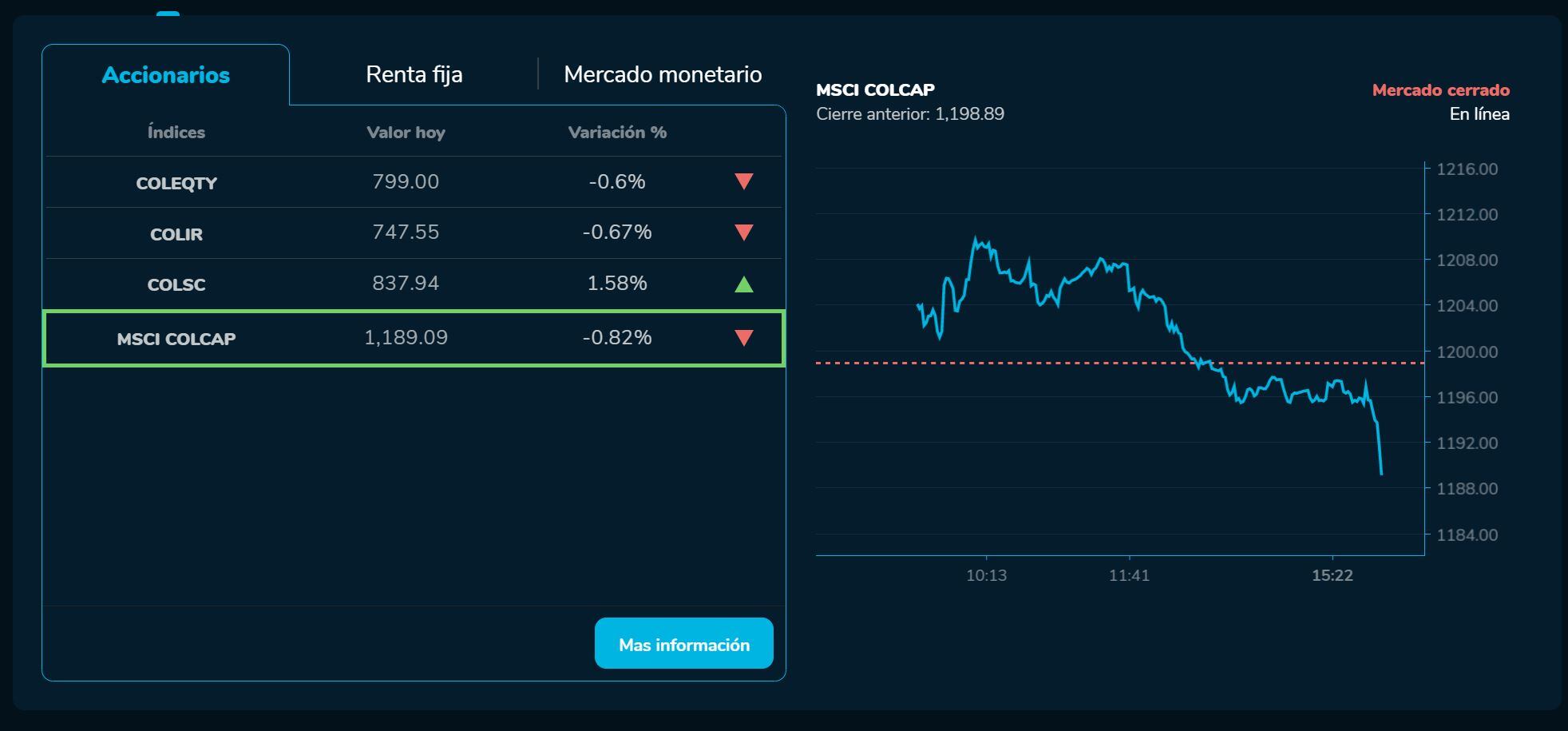Image resolution: width=1568 pixels, height=731 pixels.
Task: Switch to the Renta fija tab
Action: click(414, 74)
